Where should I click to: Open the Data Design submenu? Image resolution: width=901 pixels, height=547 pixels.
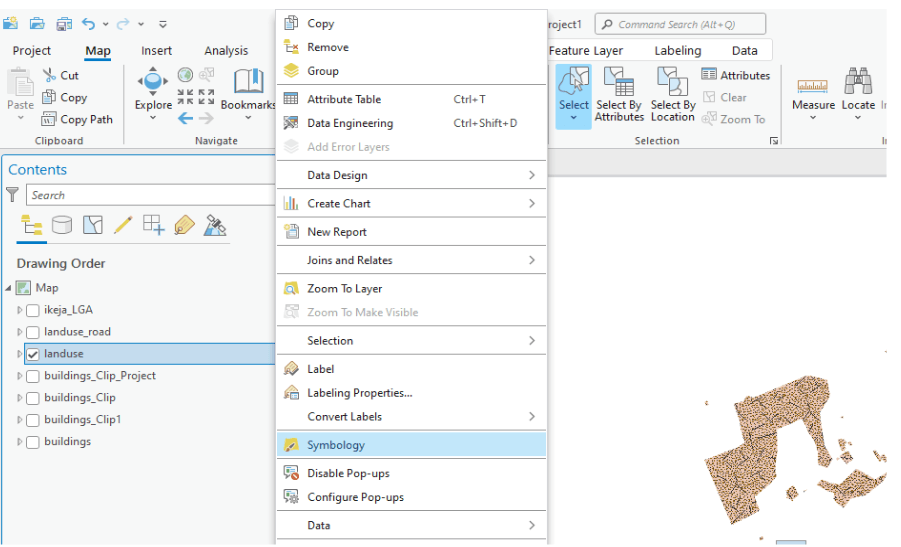pos(411,175)
